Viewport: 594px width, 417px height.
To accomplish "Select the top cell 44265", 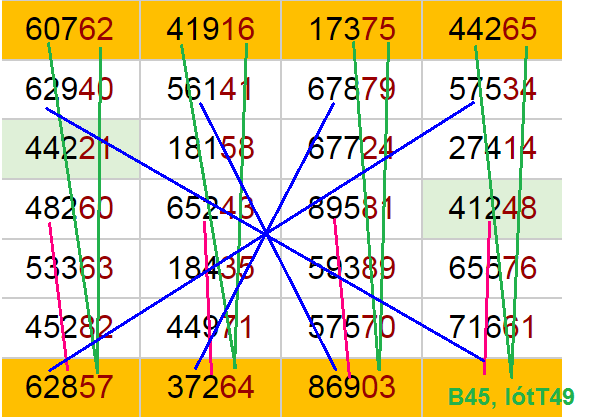I will [x=492, y=30].
